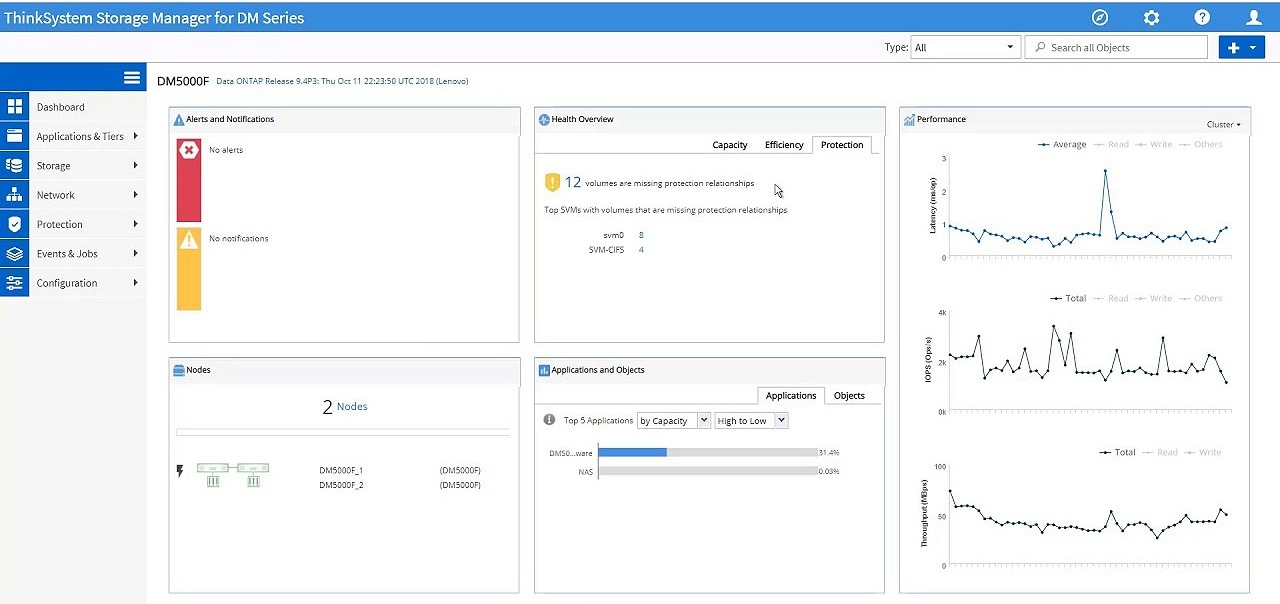Open the Type All dropdown
1280x604 pixels.
964,47
